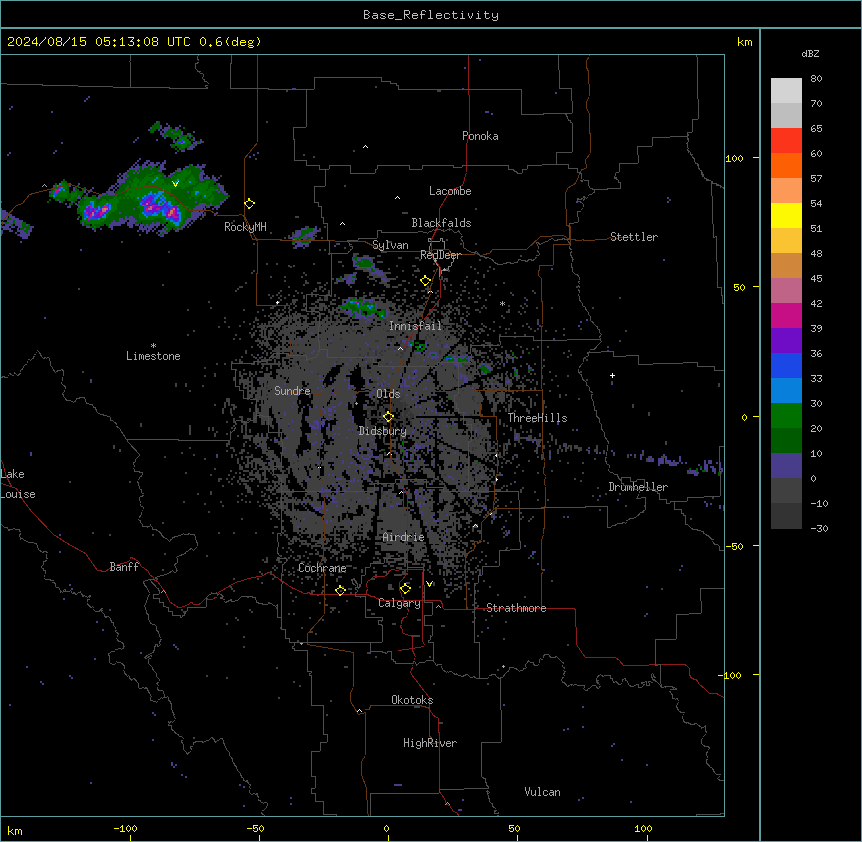
Task: Click the yellow V marker inside the northwest storm cell
Action: 175,184
